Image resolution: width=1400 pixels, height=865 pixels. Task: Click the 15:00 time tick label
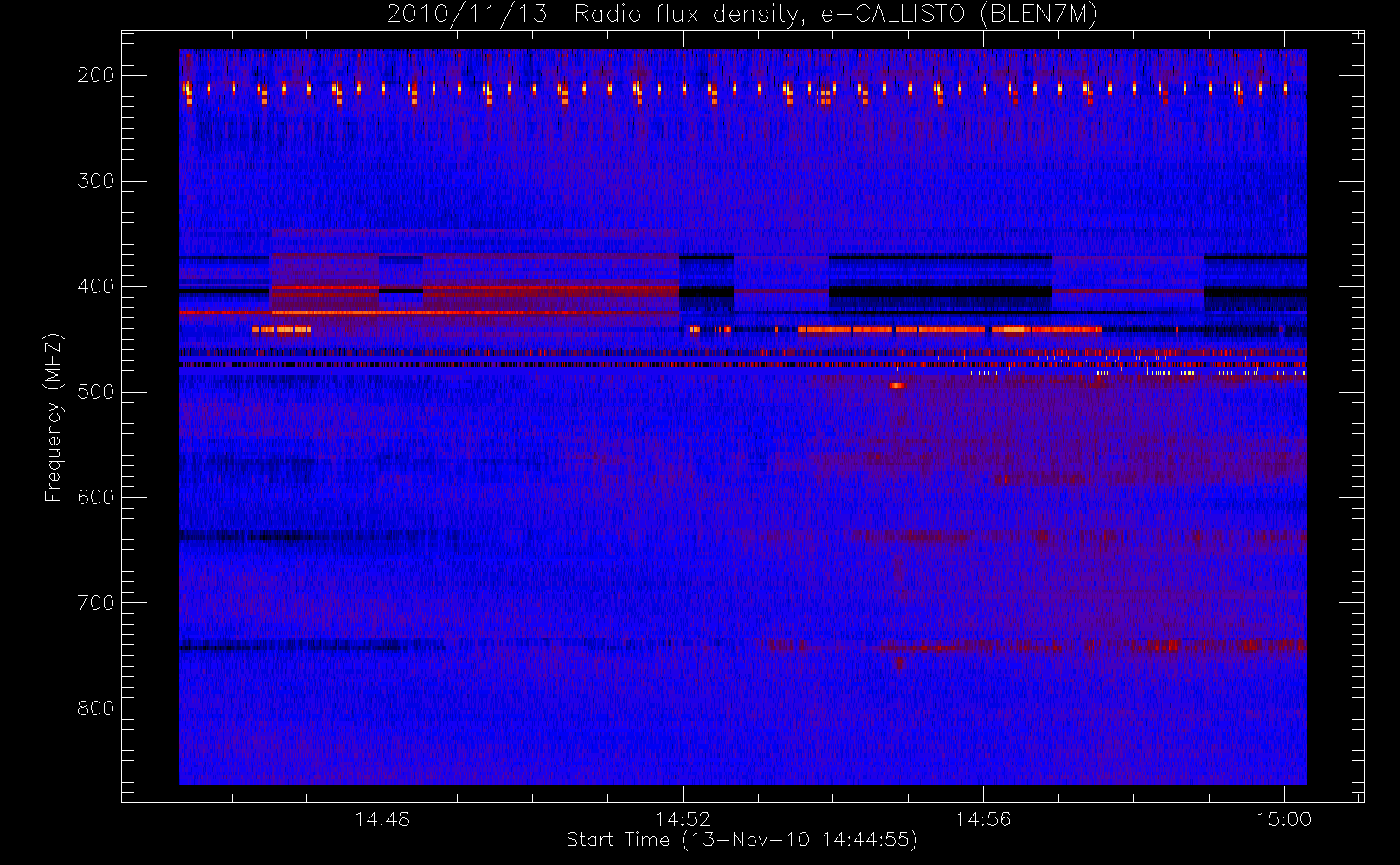tap(1284, 819)
